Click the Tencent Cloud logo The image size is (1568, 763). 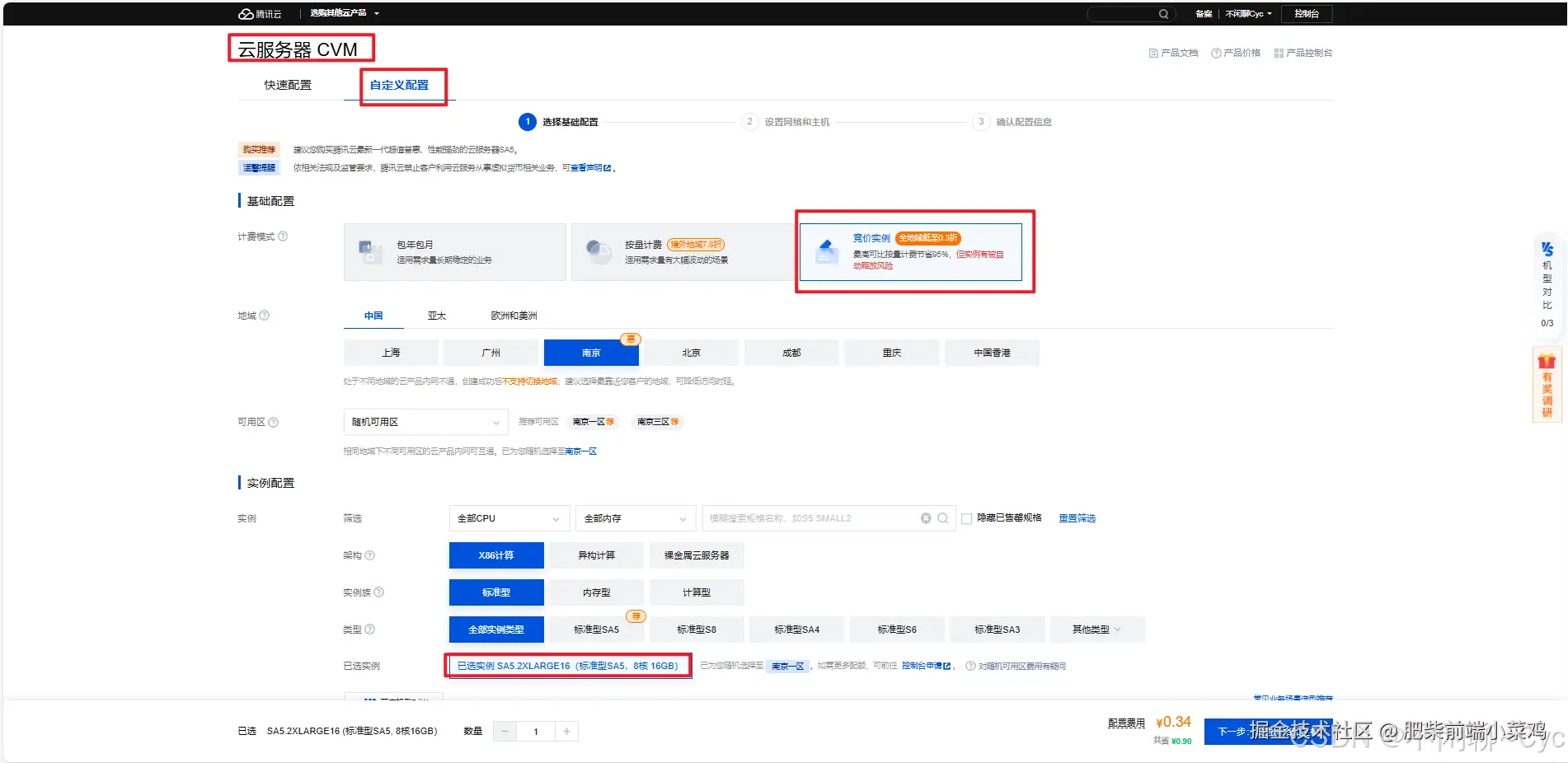click(260, 14)
